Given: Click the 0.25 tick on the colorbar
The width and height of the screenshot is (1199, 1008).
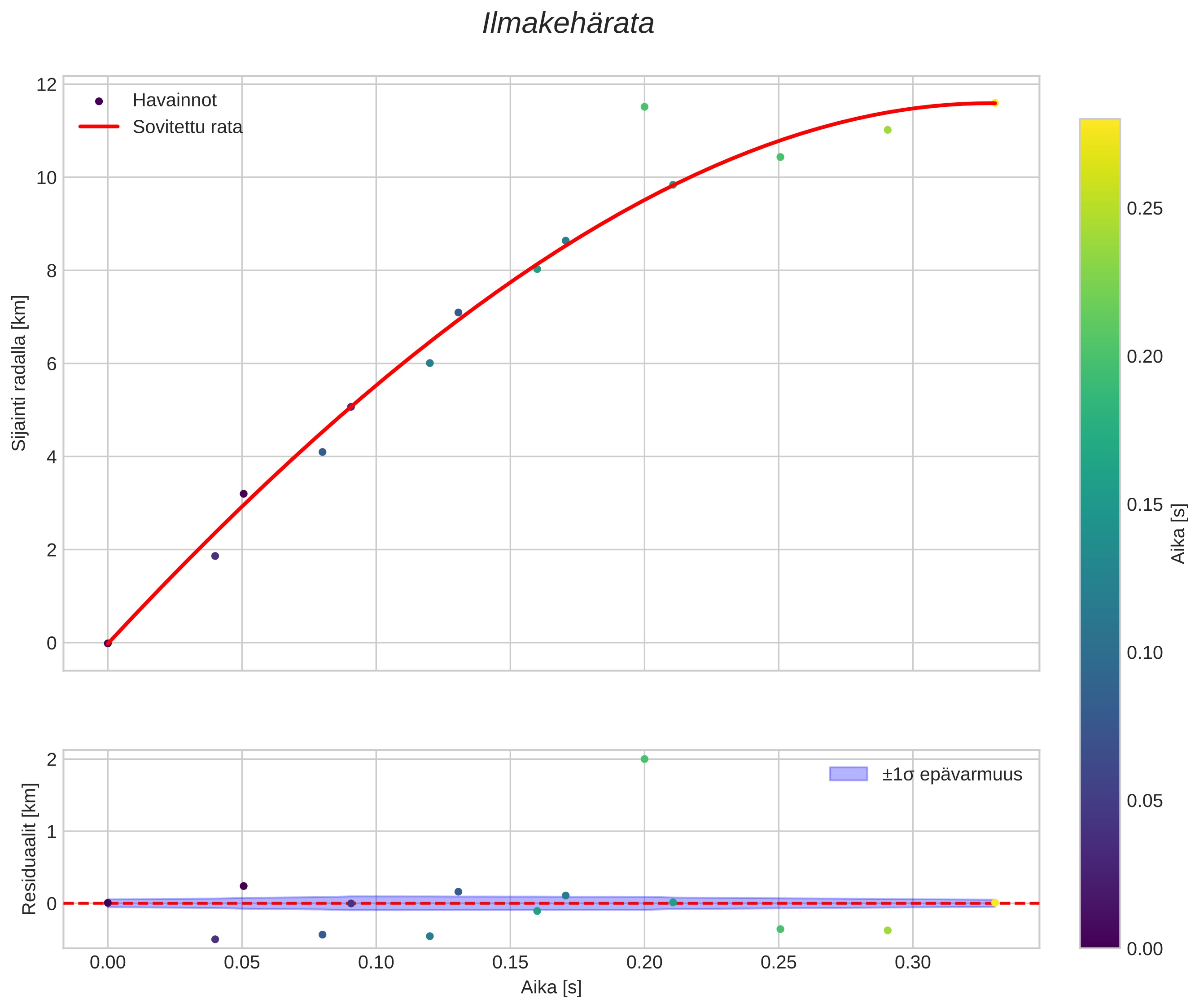Looking at the screenshot, I should coord(1144,209).
